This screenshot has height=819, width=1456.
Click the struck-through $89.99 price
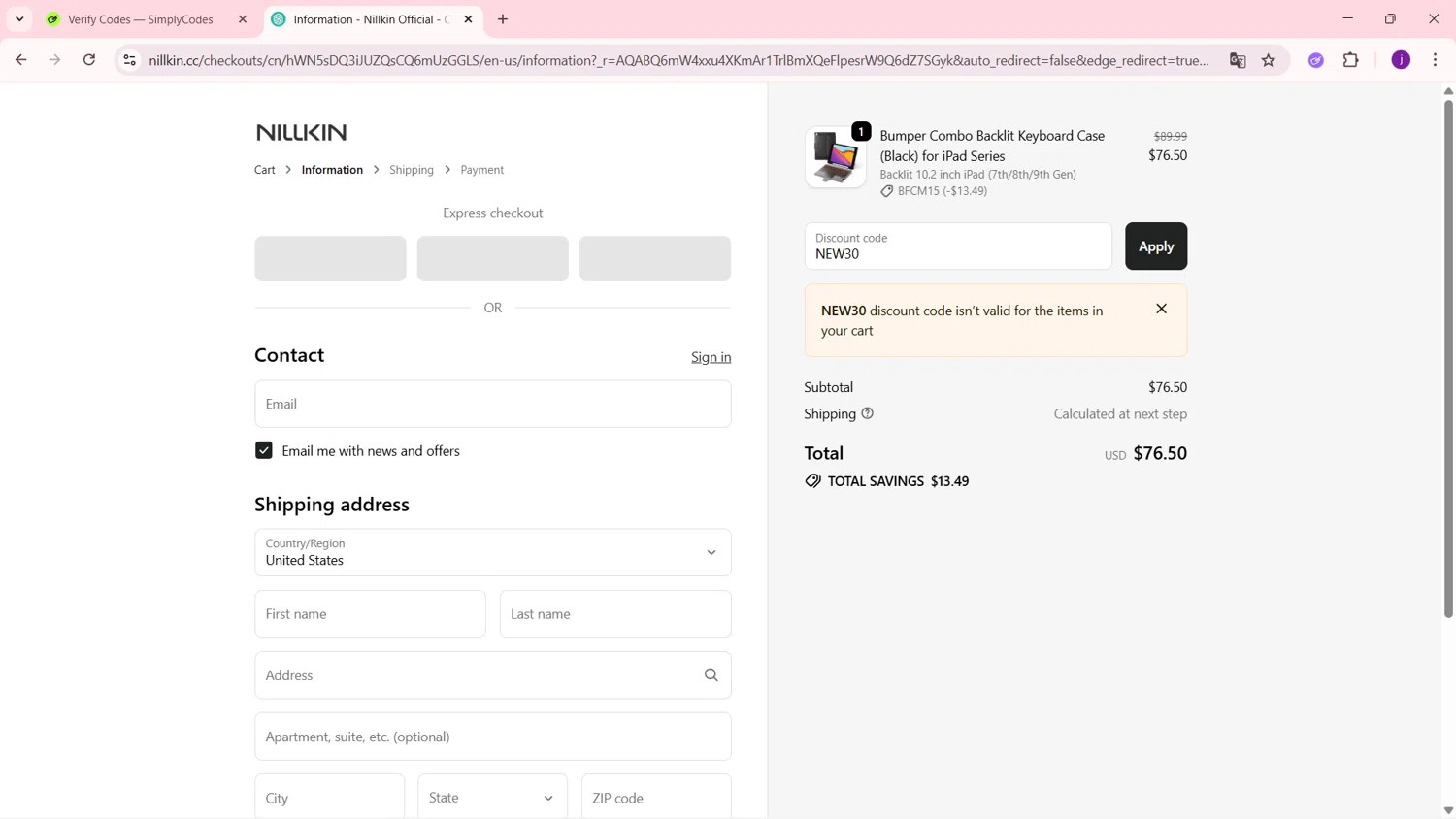1171,137
